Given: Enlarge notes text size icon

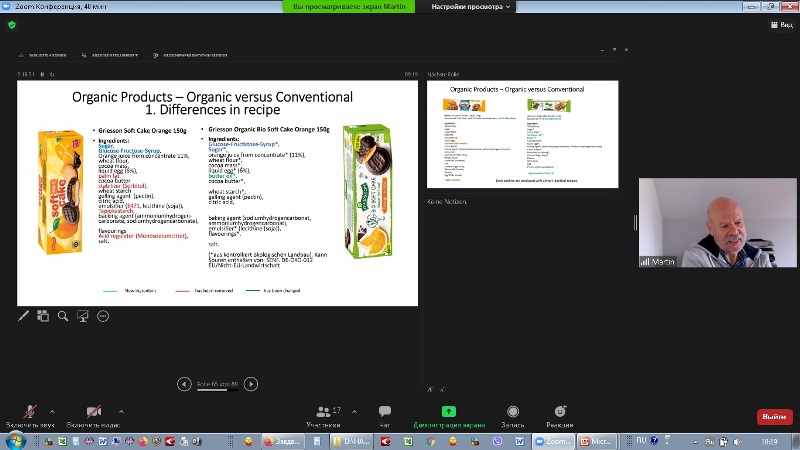Looking at the screenshot, I should click(x=430, y=389).
